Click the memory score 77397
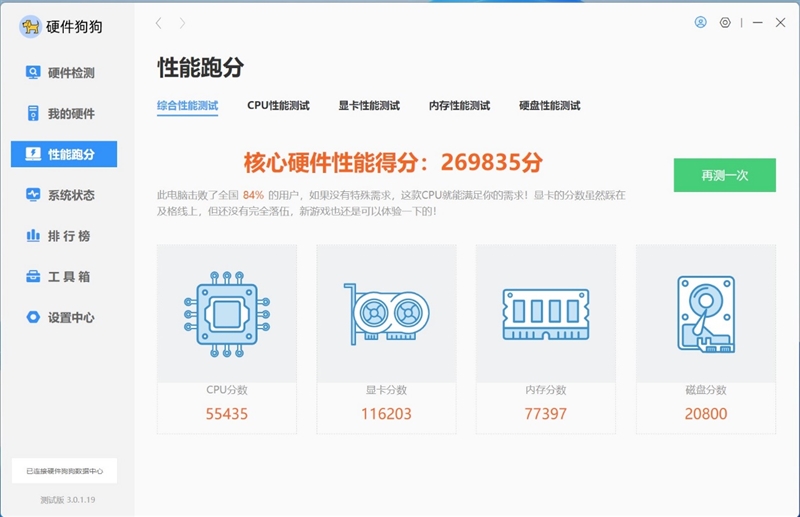Image resolution: width=800 pixels, height=517 pixels. click(545, 413)
